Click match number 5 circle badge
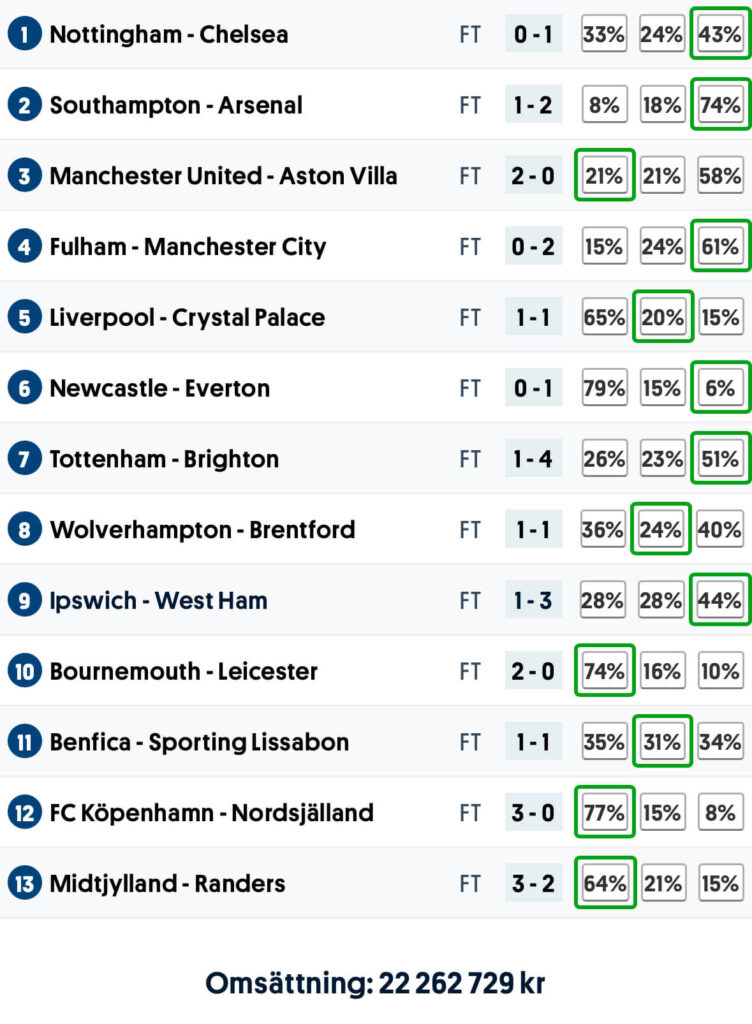Screen dimensions: 752x1024 [x=24, y=318]
